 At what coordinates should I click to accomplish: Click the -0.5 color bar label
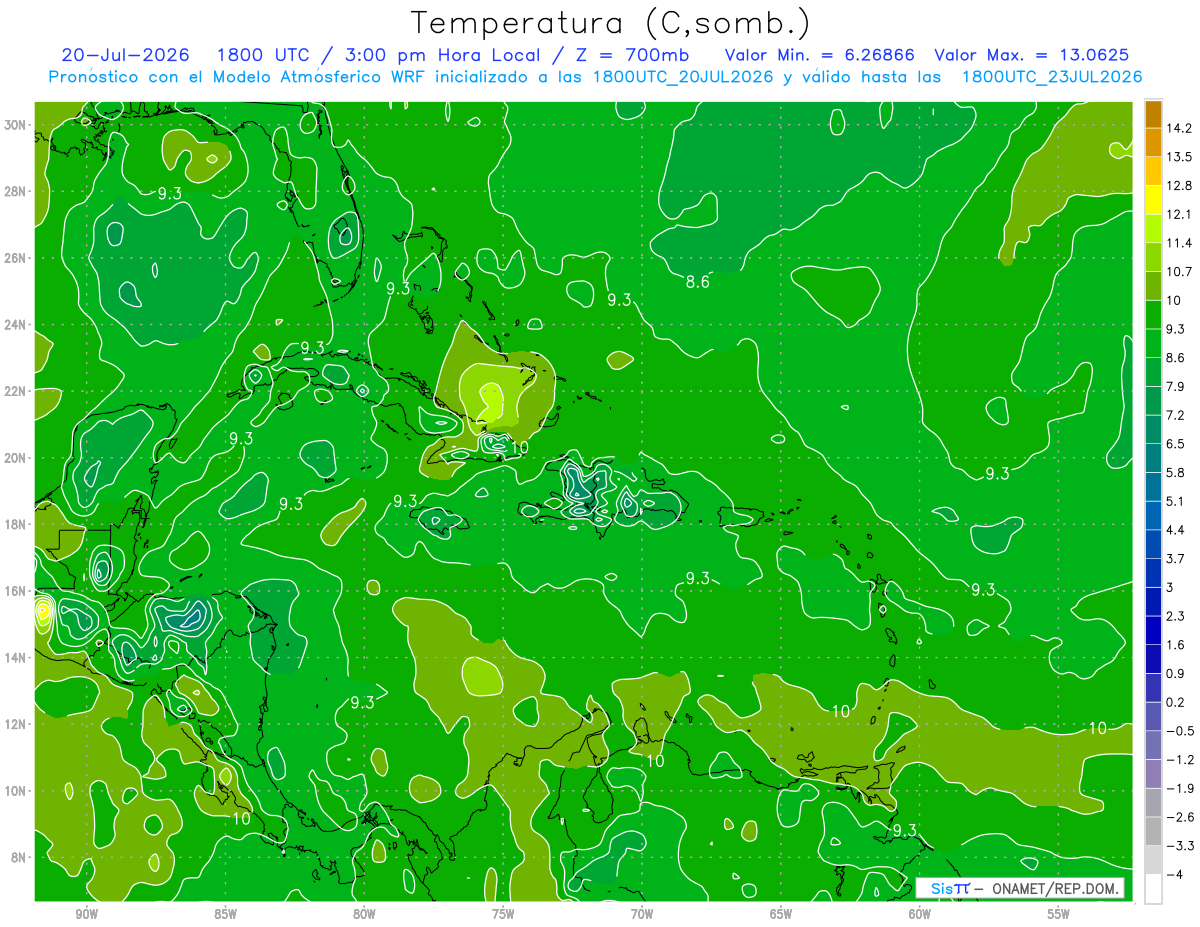pyautogui.click(x=1180, y=731)
